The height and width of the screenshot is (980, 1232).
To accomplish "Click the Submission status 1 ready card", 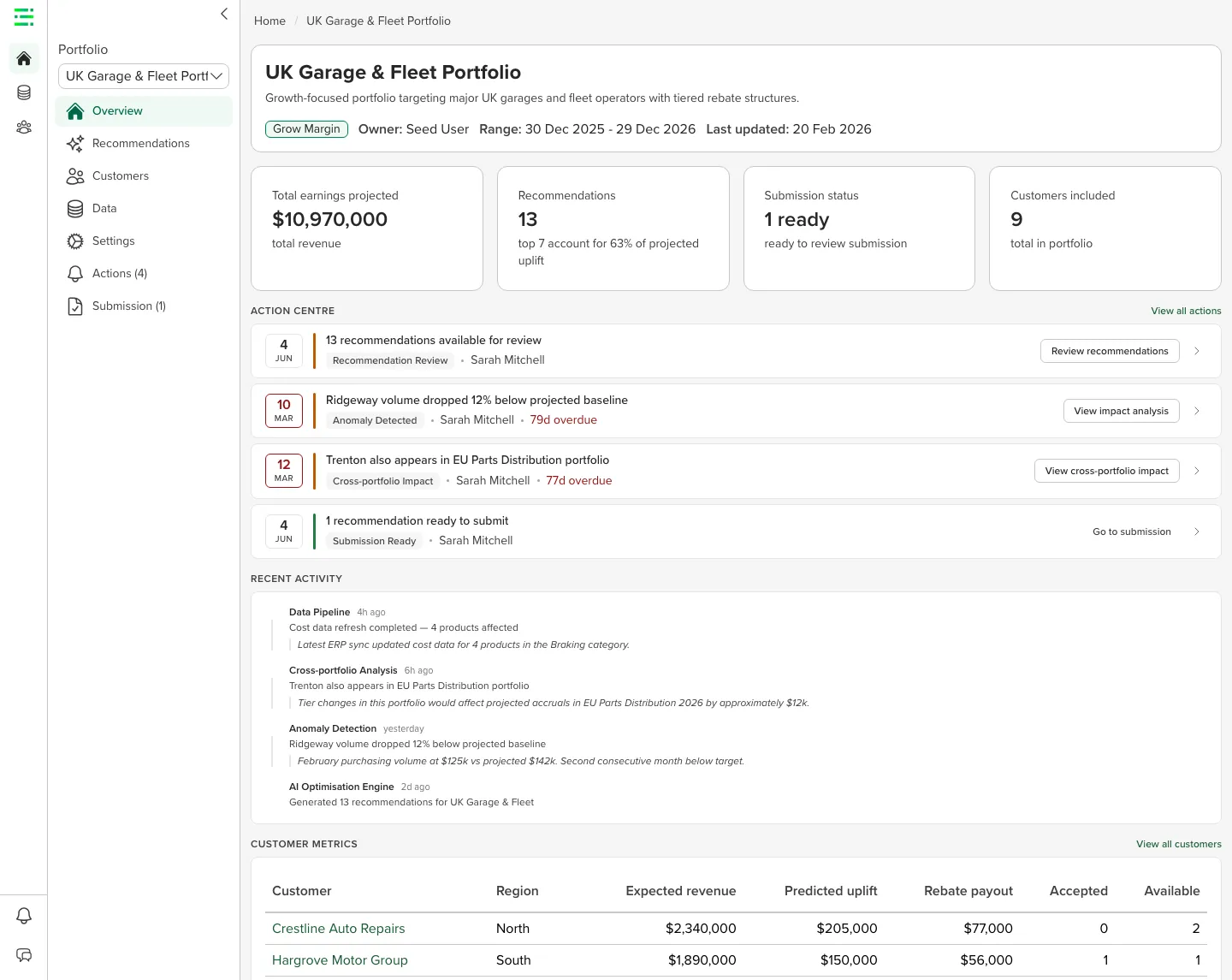I will coord(859,229).
